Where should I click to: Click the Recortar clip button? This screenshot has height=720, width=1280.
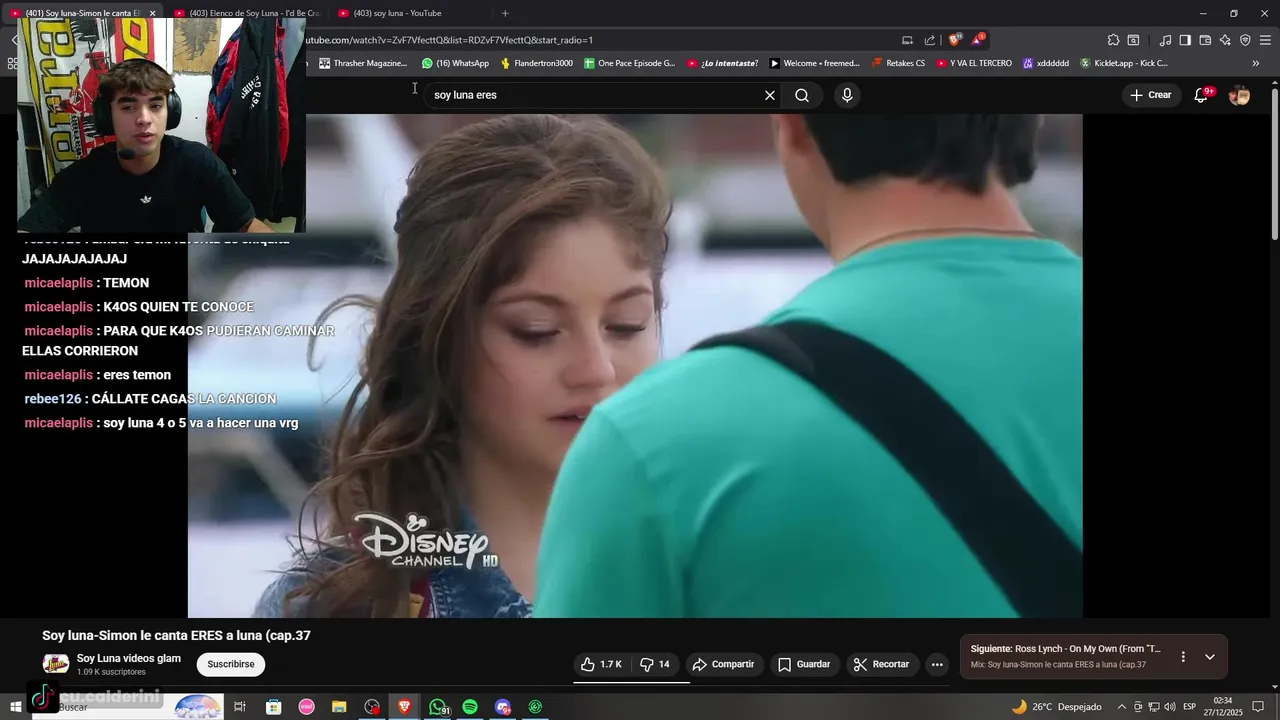click(881, 664)
